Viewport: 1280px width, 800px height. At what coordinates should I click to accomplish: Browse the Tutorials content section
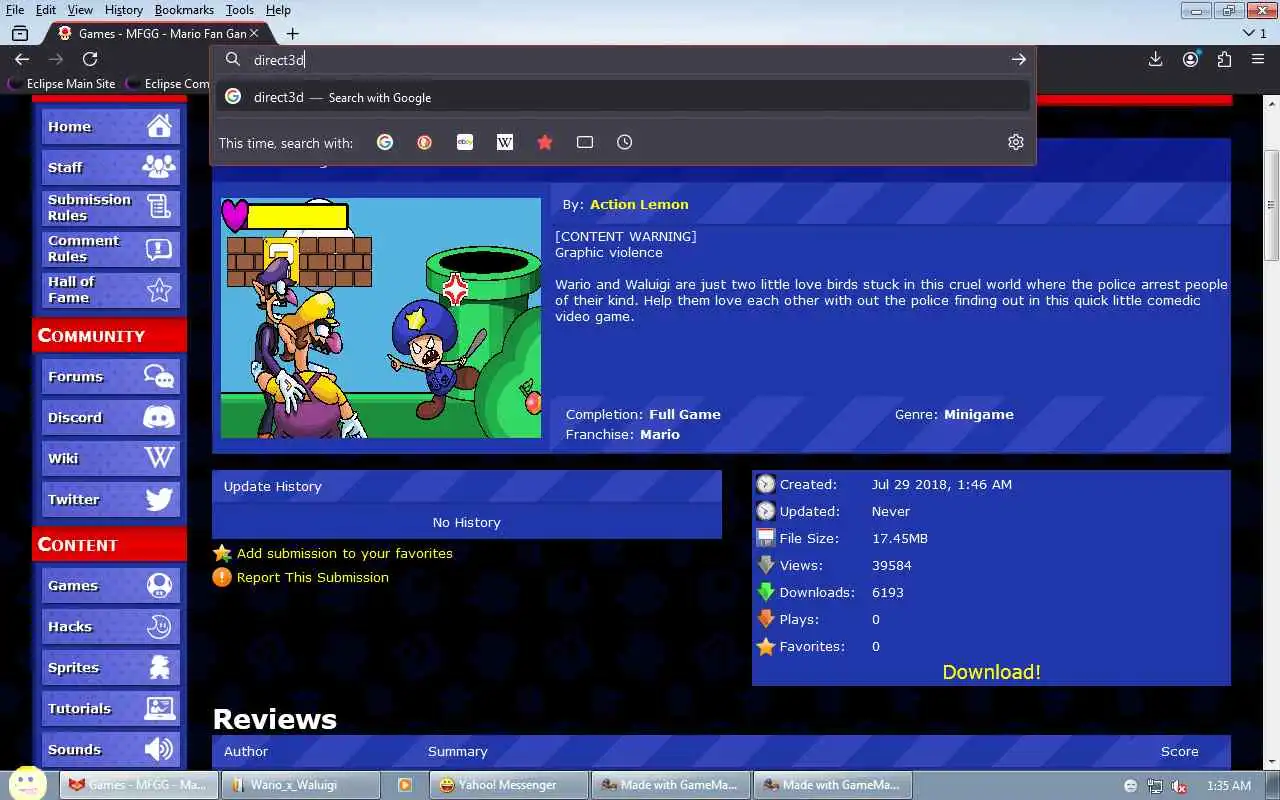[x=110, y=708]
